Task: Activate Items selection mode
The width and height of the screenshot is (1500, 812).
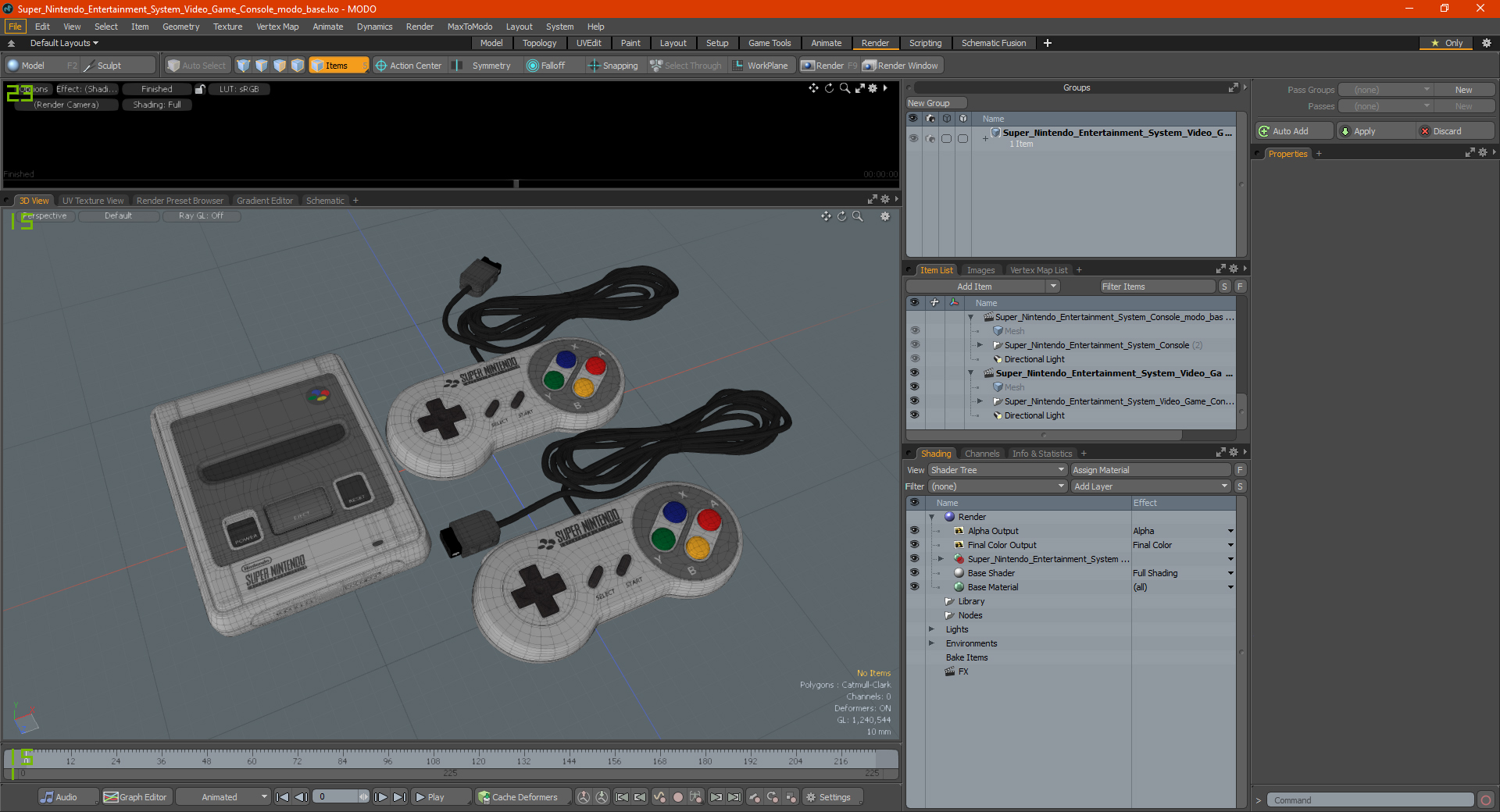Action: 338,66
